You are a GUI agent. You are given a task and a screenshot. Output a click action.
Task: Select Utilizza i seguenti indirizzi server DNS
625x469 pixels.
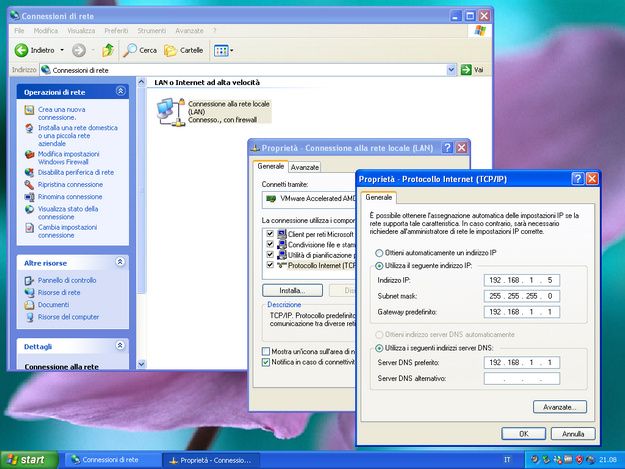[x=379, y=348]
